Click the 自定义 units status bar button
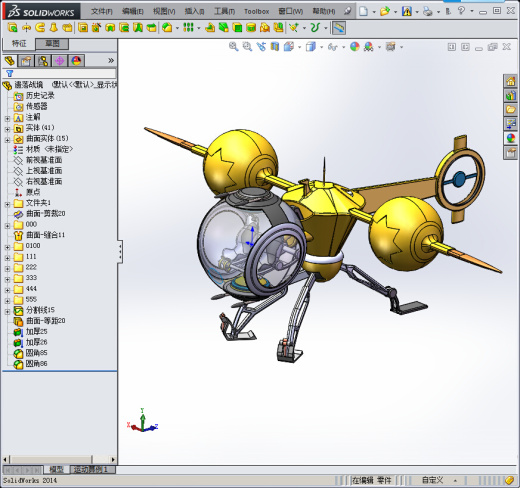Image resolution: width=520 pixels, height=488 pixels. [x=433, y=480]
